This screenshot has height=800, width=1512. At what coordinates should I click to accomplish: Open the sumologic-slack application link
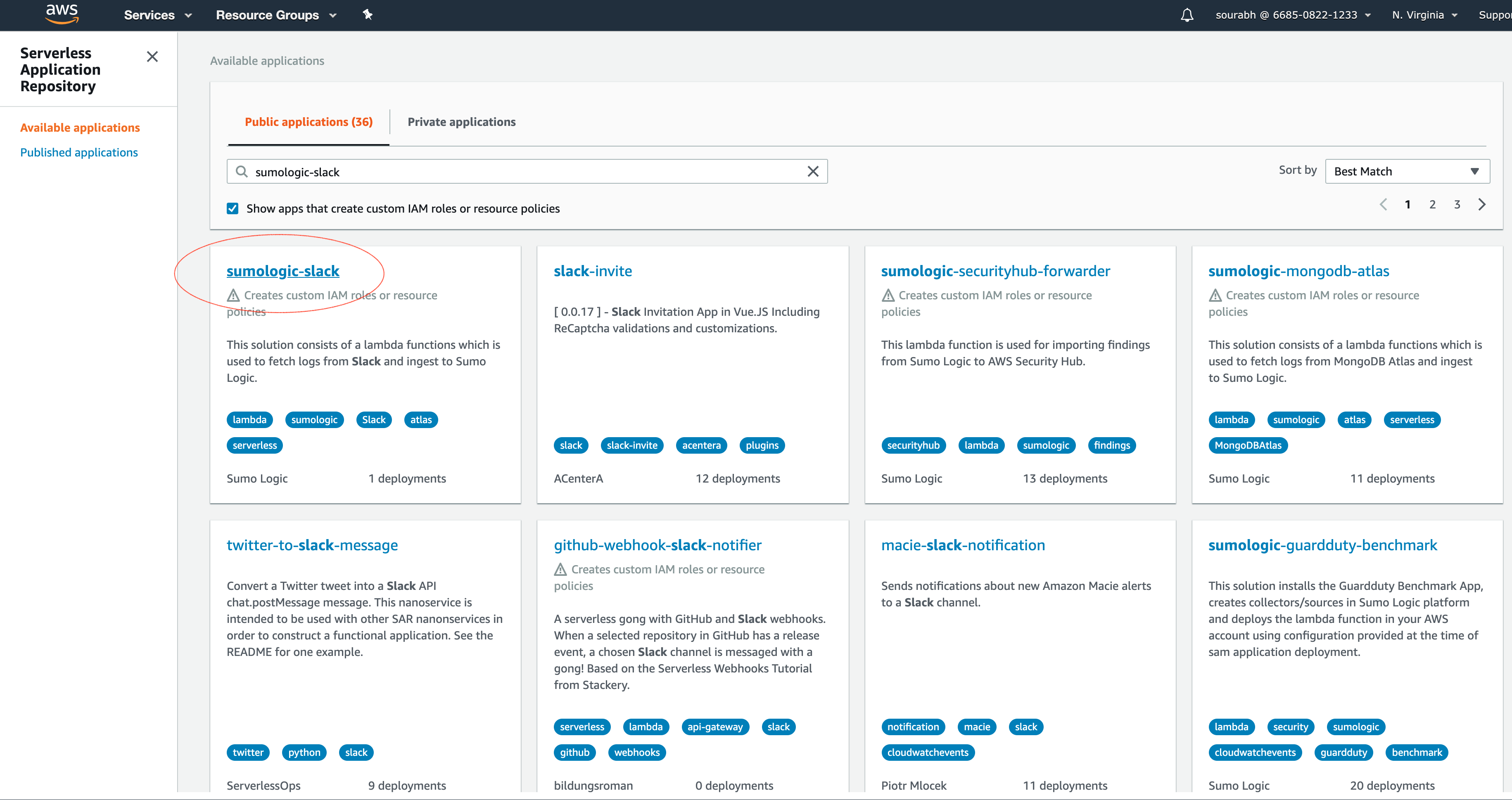tap(283, 271)
